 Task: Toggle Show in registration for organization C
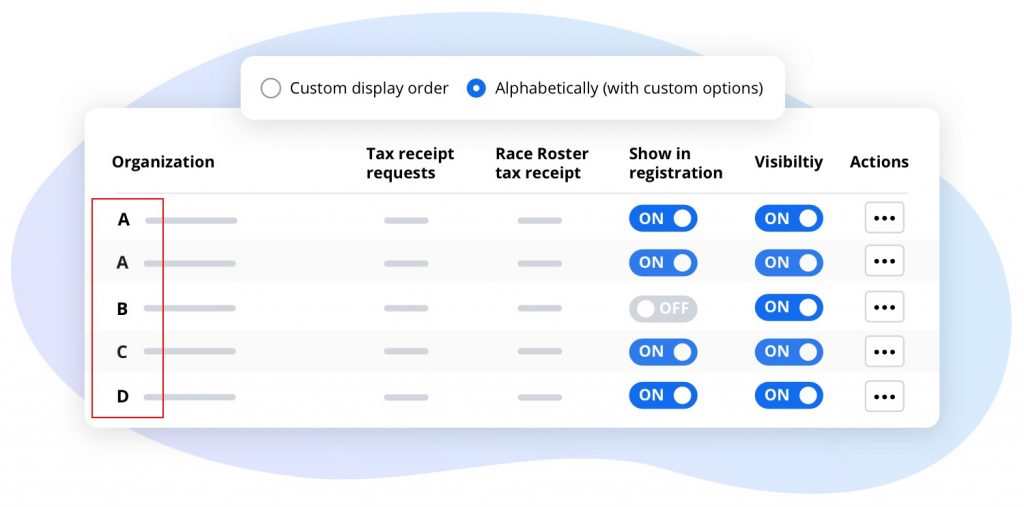coord(662,351)
